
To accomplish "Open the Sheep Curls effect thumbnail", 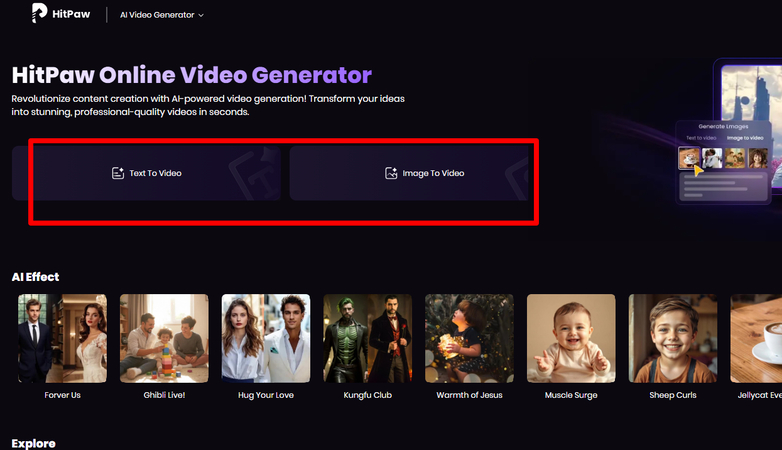I will (673, 338).
